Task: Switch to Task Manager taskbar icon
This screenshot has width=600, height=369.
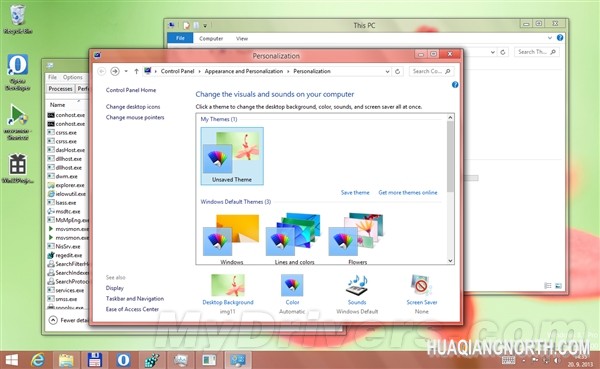Action: pyautogui.click(x=209, y=360)
